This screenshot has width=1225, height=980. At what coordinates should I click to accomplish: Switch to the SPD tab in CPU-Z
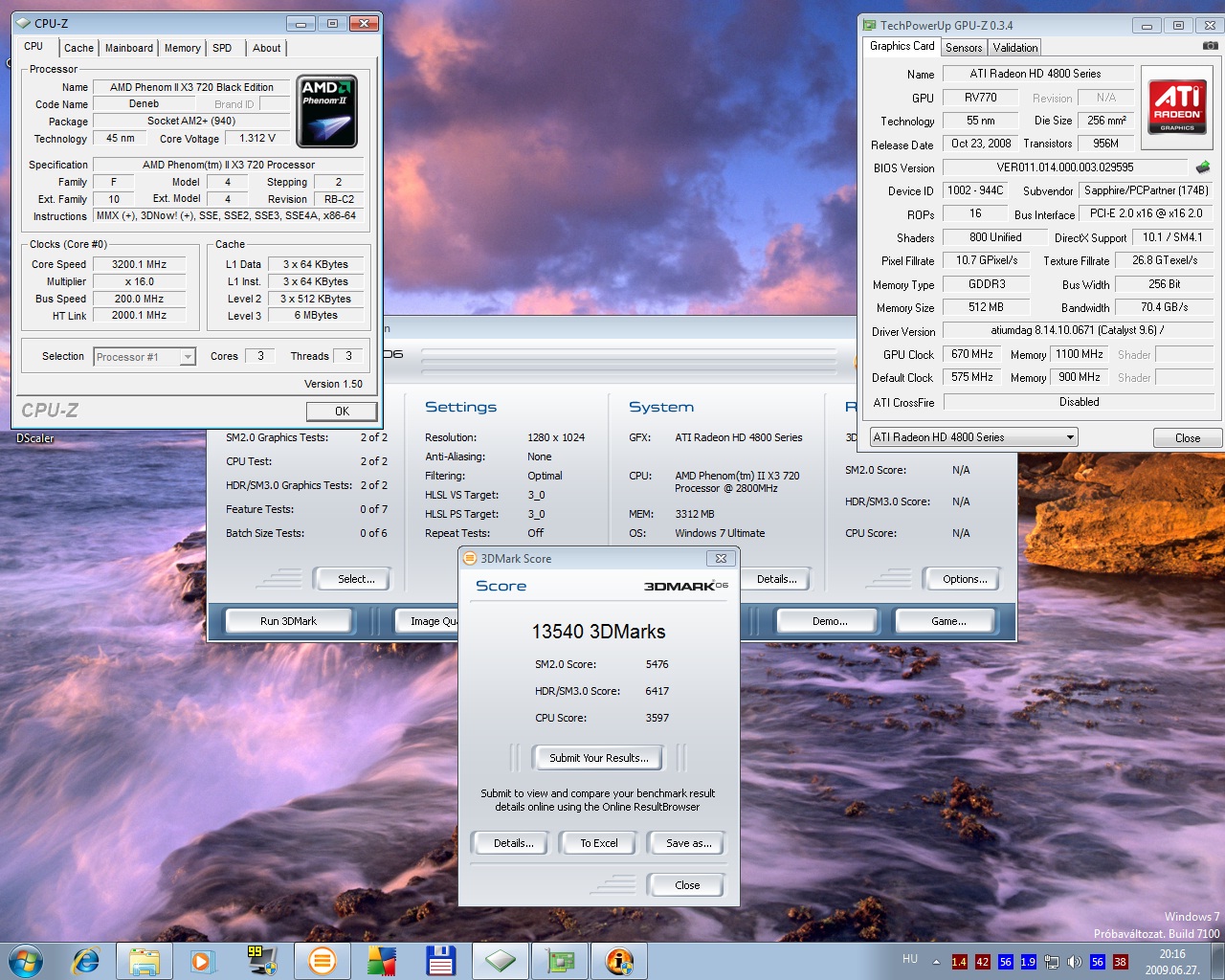pyautogui.click(x=222, y=48)
